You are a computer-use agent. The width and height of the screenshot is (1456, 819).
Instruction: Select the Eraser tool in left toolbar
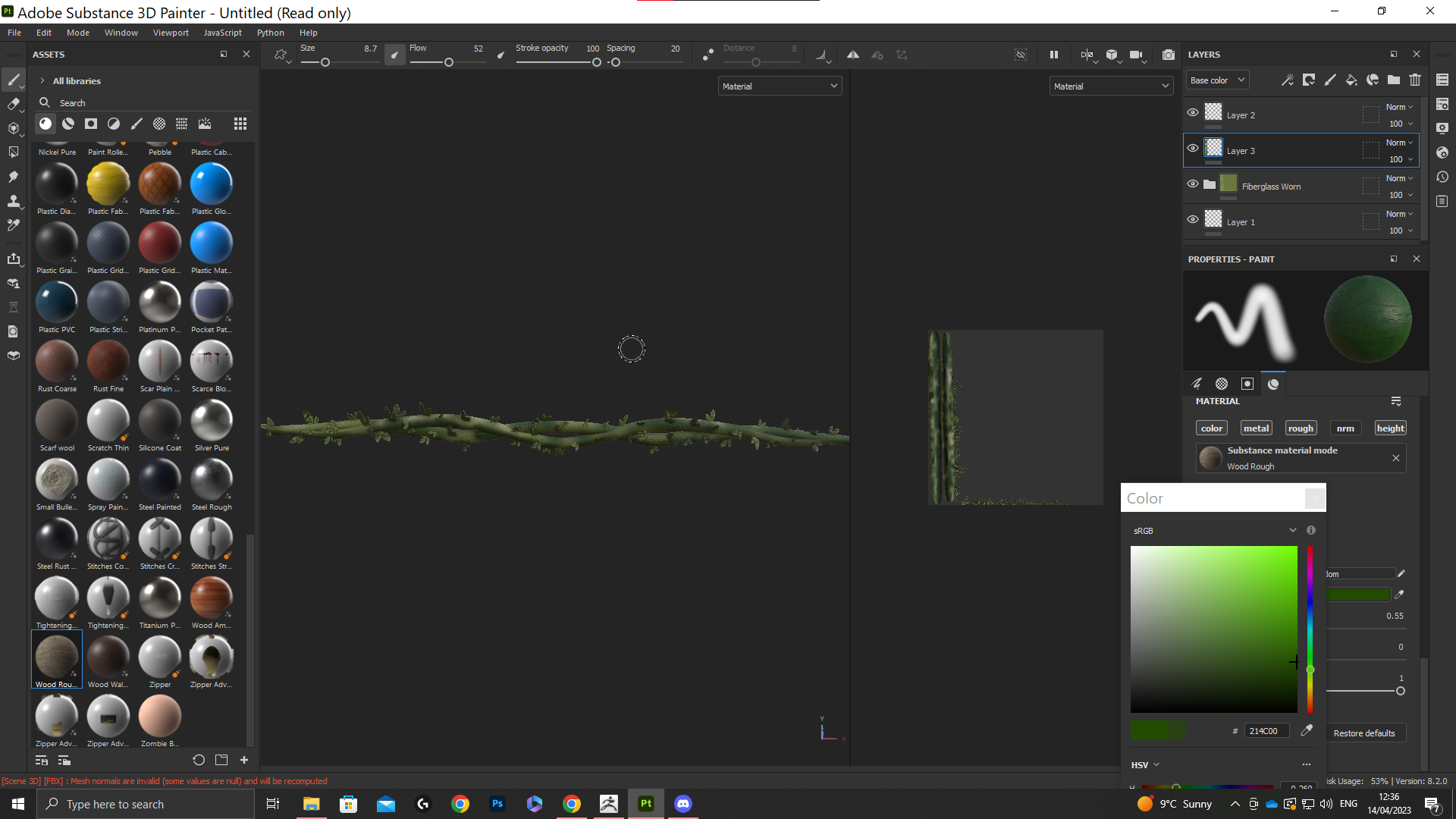point(14,104)
